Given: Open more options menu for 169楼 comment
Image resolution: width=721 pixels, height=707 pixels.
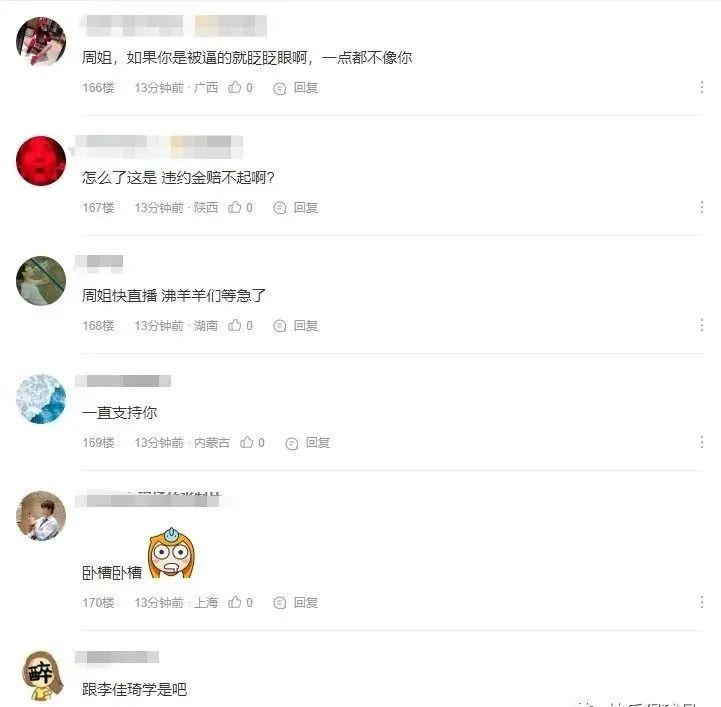Looking at the screenshot, I should click(702, 442).
